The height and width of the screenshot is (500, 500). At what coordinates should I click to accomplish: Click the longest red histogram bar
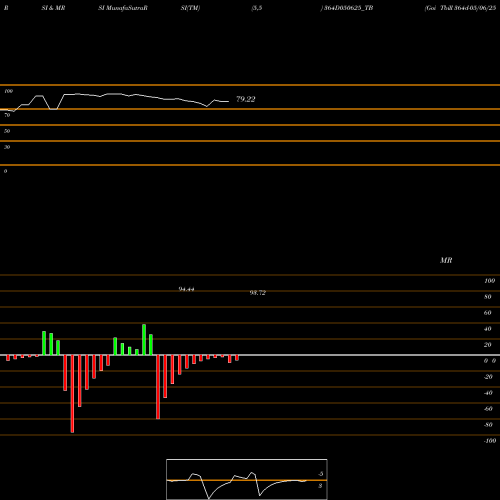point(72,394)
